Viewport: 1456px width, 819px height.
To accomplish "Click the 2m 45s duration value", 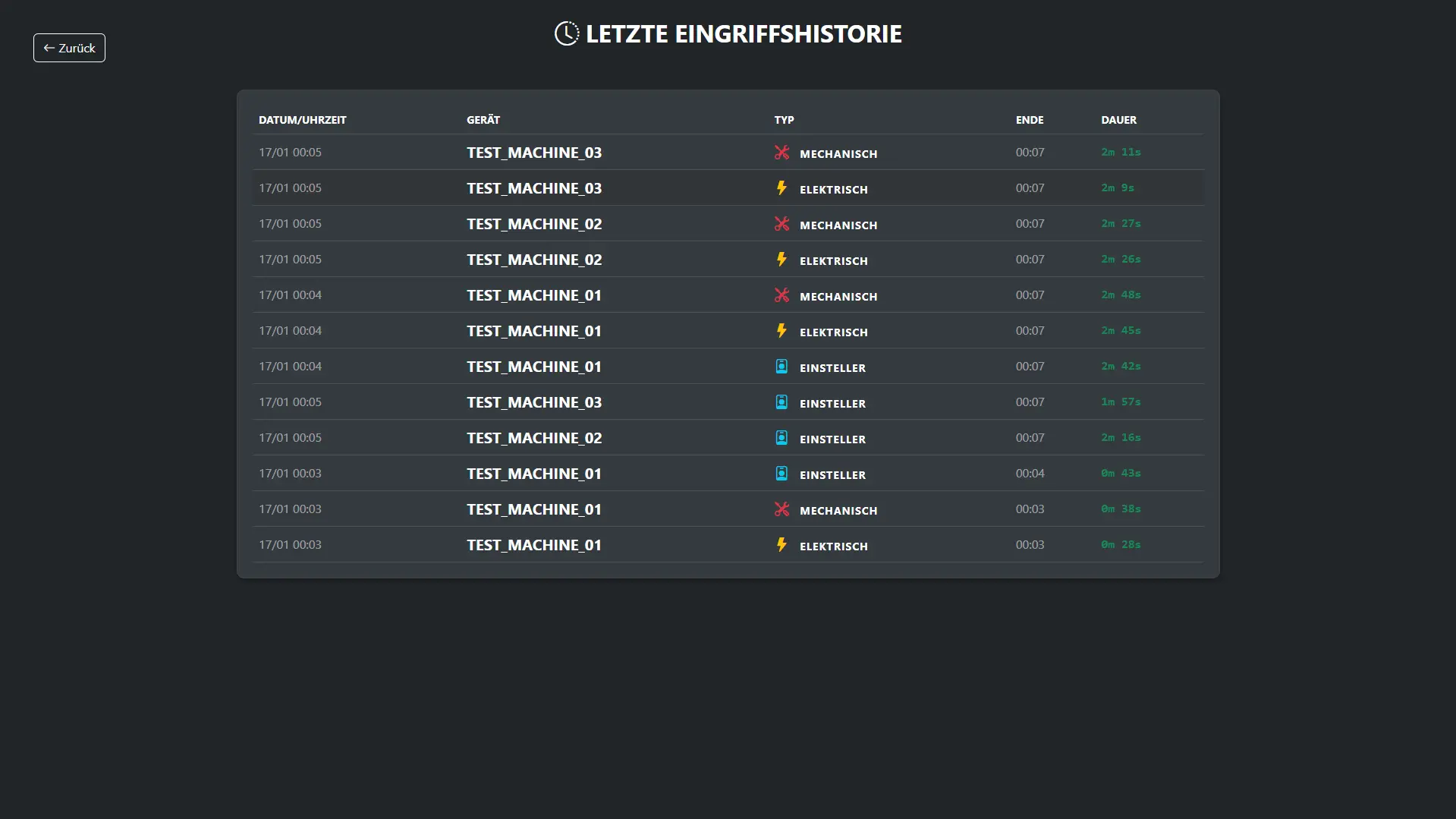I will click(1121, 331).
